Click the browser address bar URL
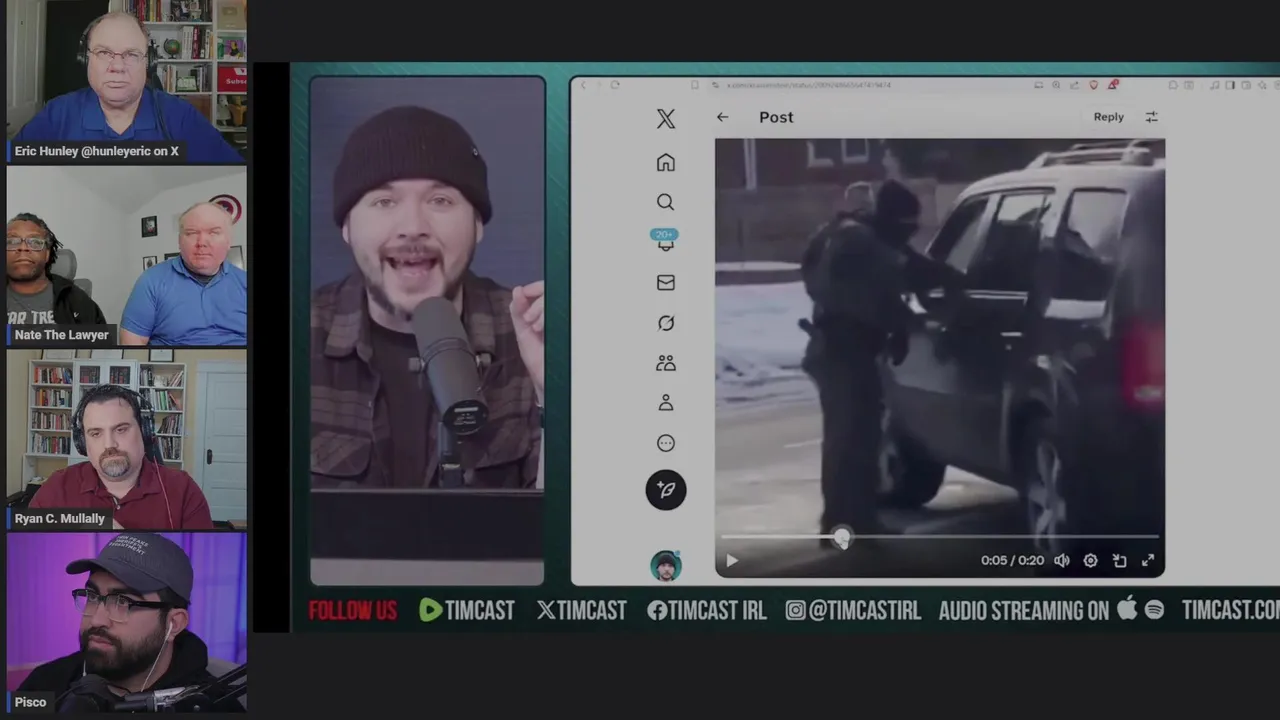Image resolution: width=1280 pixels, height=720 pixels. coord(807,85)
